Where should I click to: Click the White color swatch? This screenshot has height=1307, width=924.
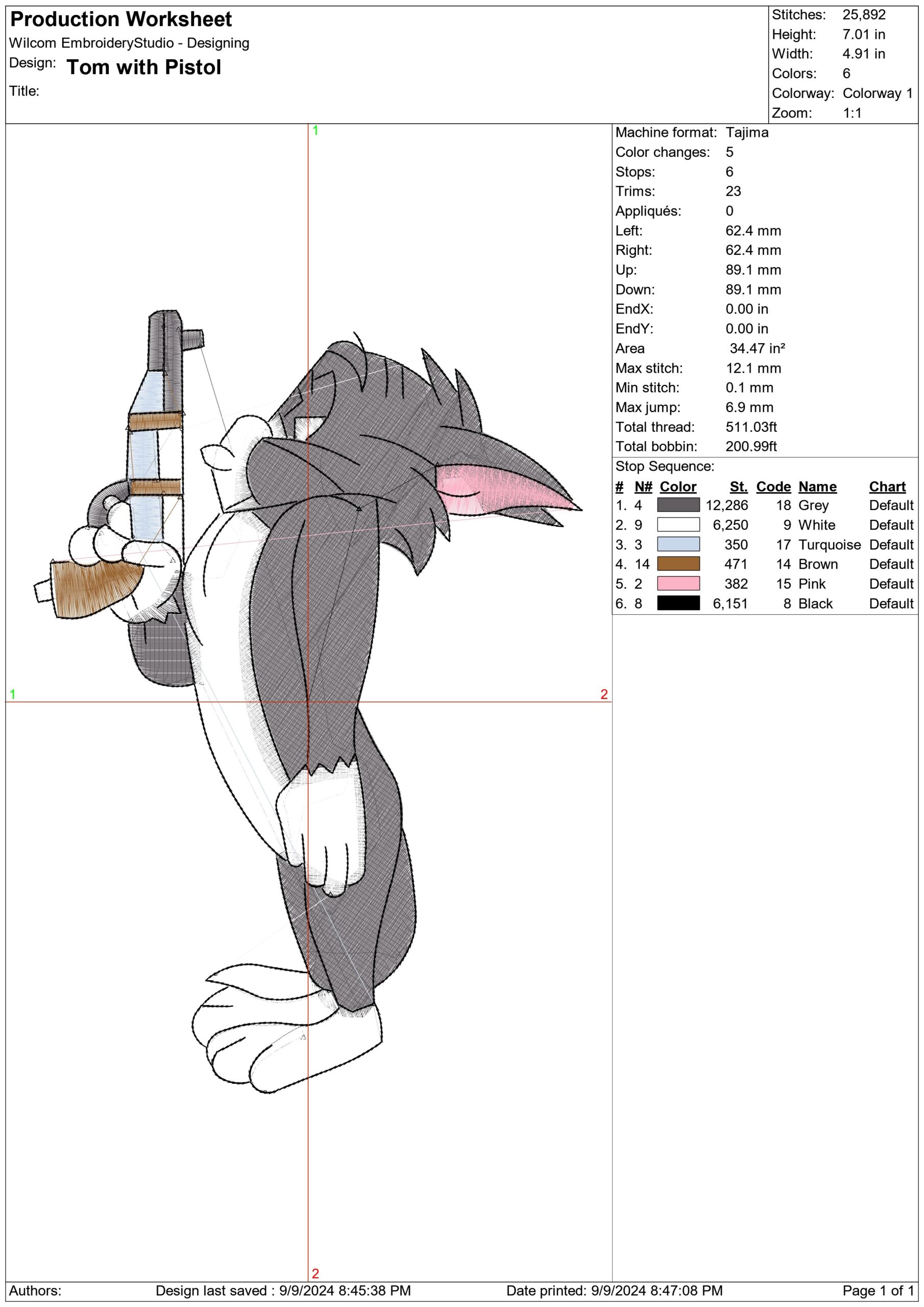678,524
